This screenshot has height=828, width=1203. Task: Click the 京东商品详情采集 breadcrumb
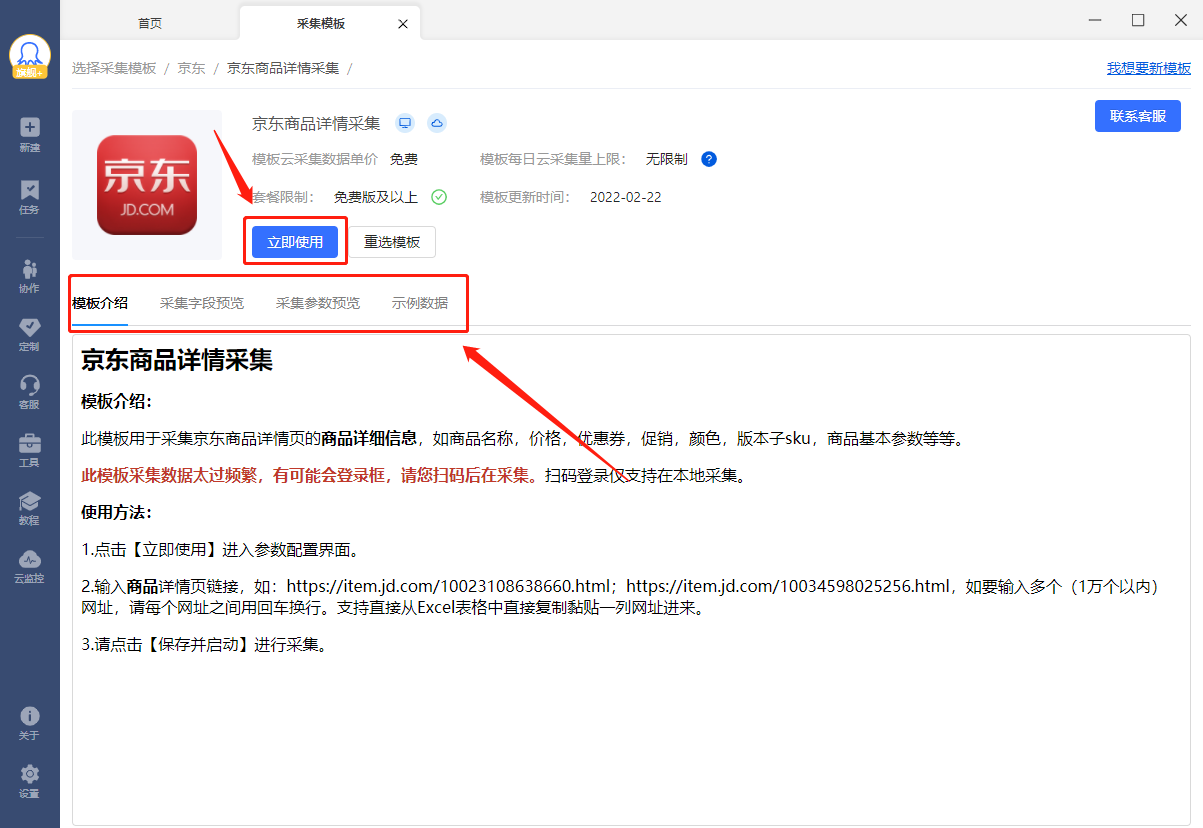coord(283,68)
